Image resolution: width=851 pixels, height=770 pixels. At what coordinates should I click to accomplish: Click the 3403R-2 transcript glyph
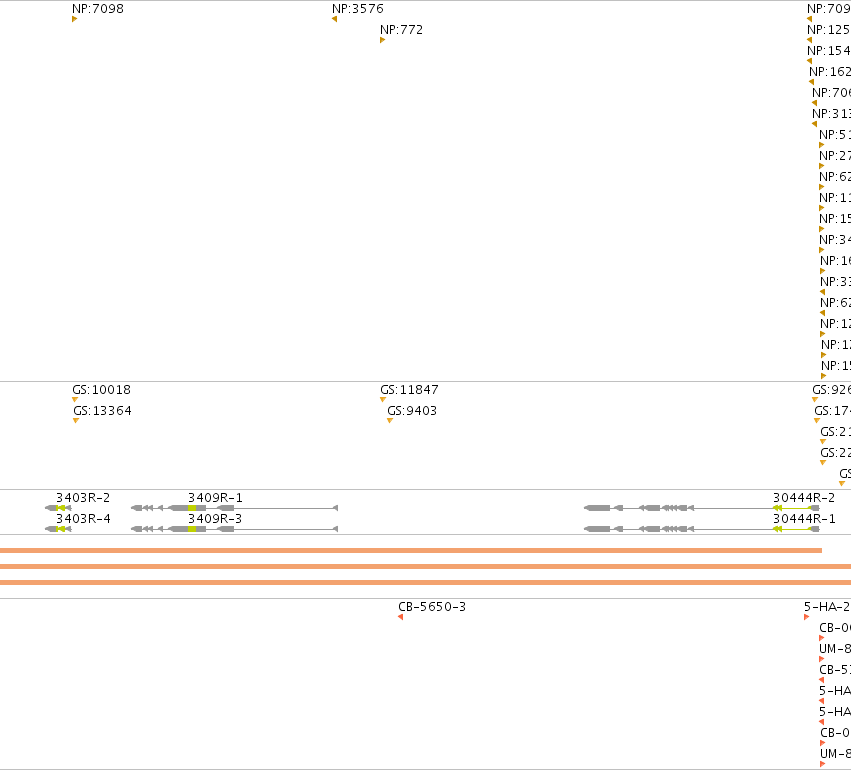[58, 508]
